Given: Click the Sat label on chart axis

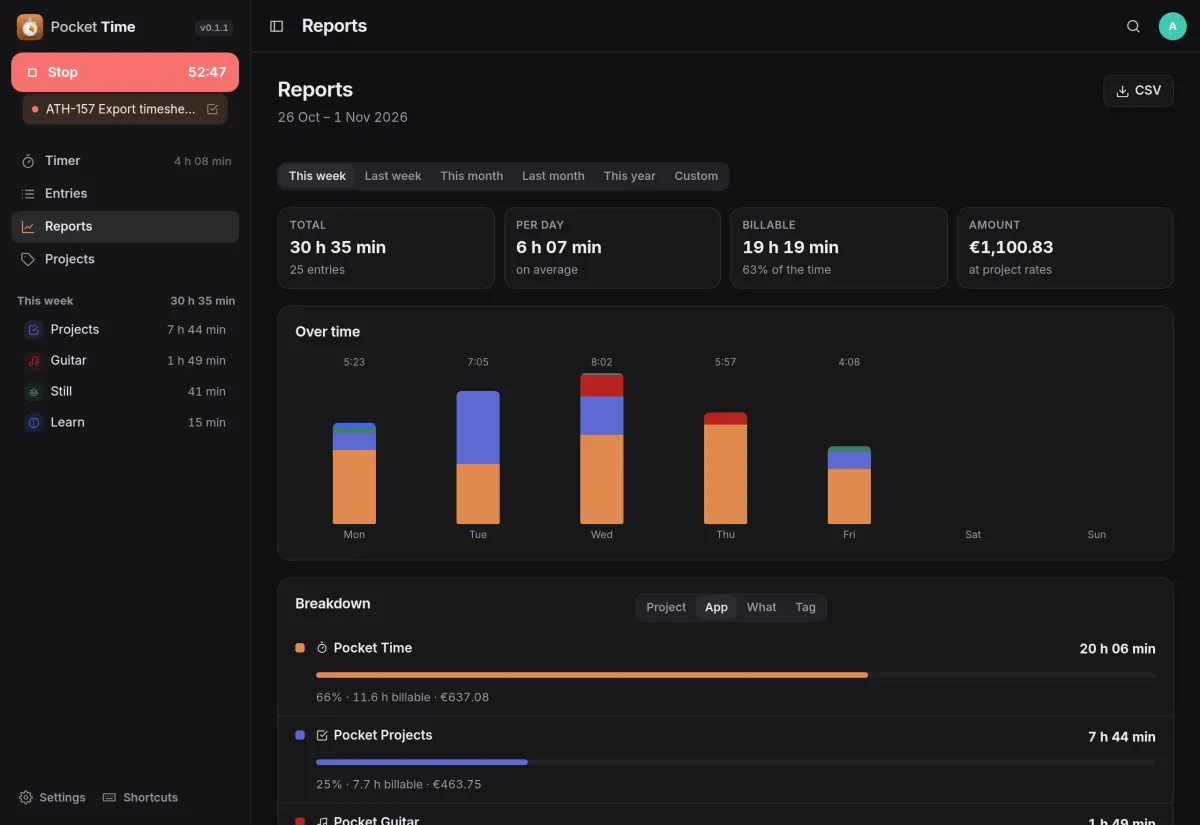Looking at the screenshot, I should pos(973,535).
